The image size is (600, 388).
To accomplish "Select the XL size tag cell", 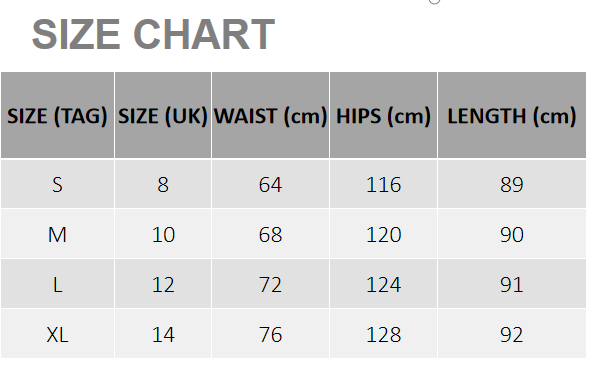I will pyautogui.click(x=57, y=334).
